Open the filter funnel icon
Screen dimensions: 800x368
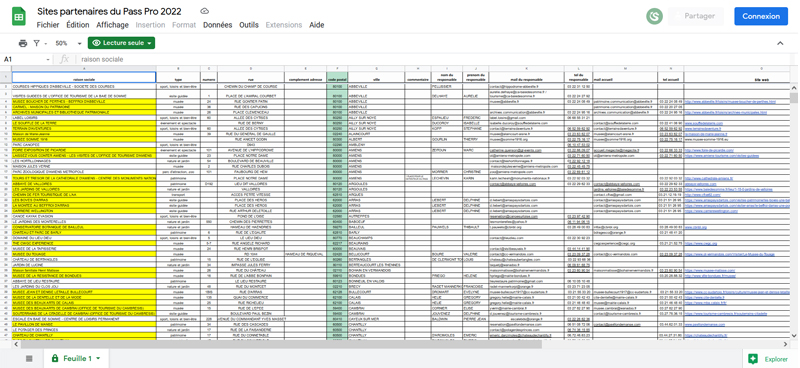[36, 43]
